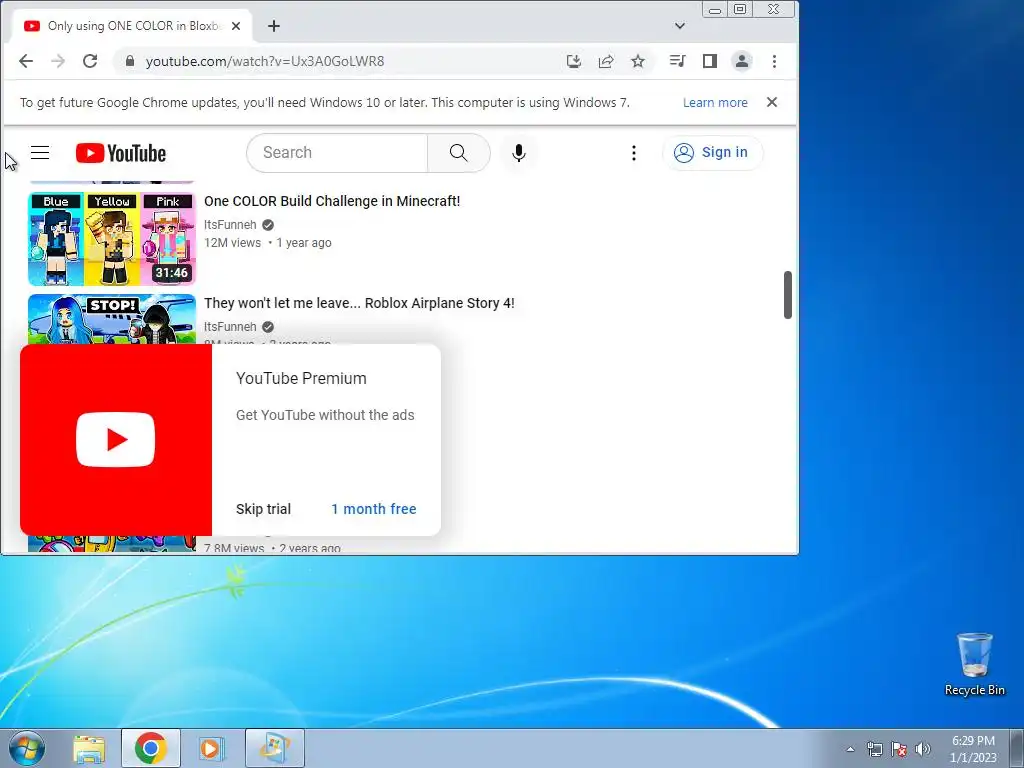Expand the tab search chevron

coord(680,26)
